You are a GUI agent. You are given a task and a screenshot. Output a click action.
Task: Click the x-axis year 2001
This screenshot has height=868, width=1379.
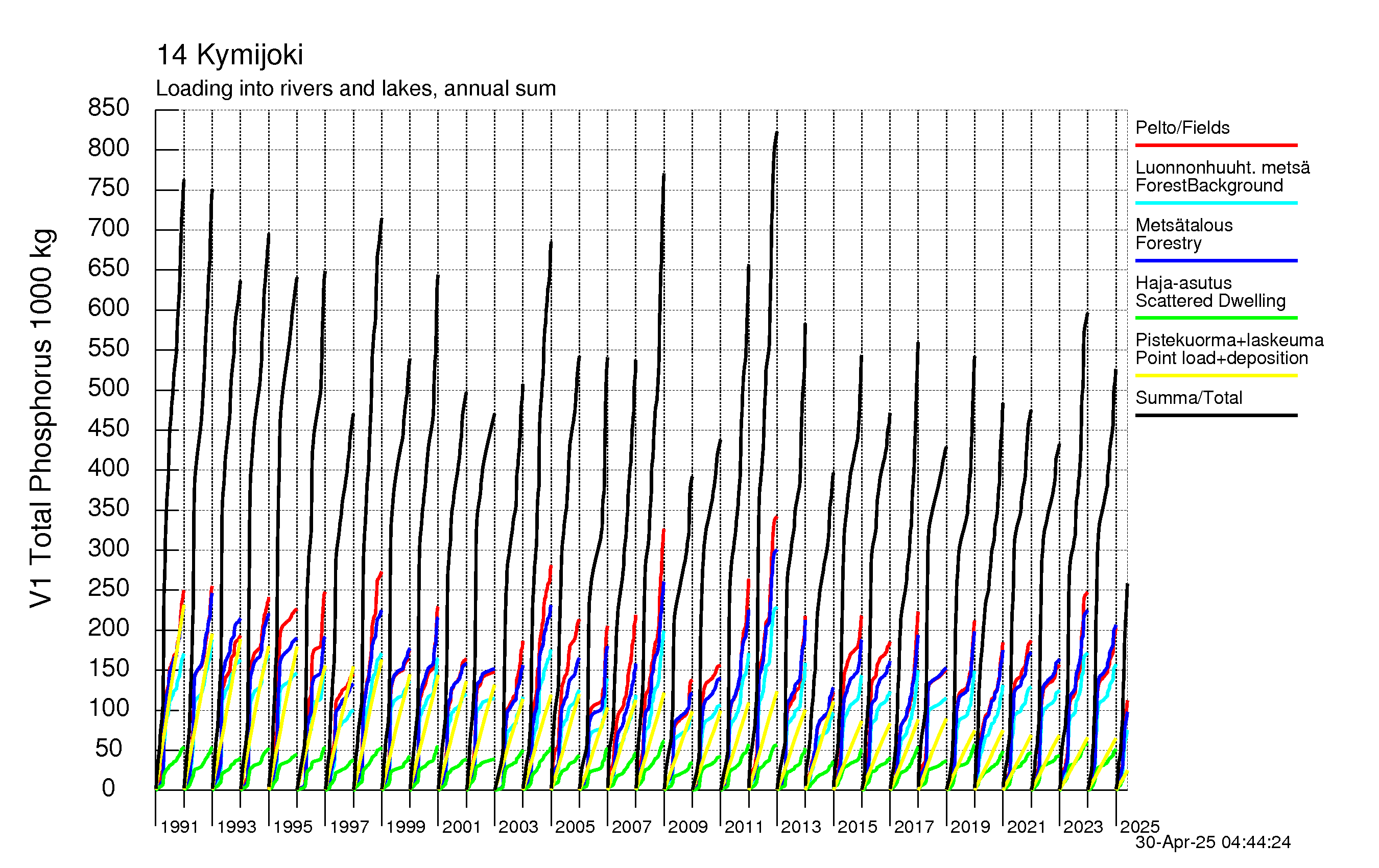(462, 827)
